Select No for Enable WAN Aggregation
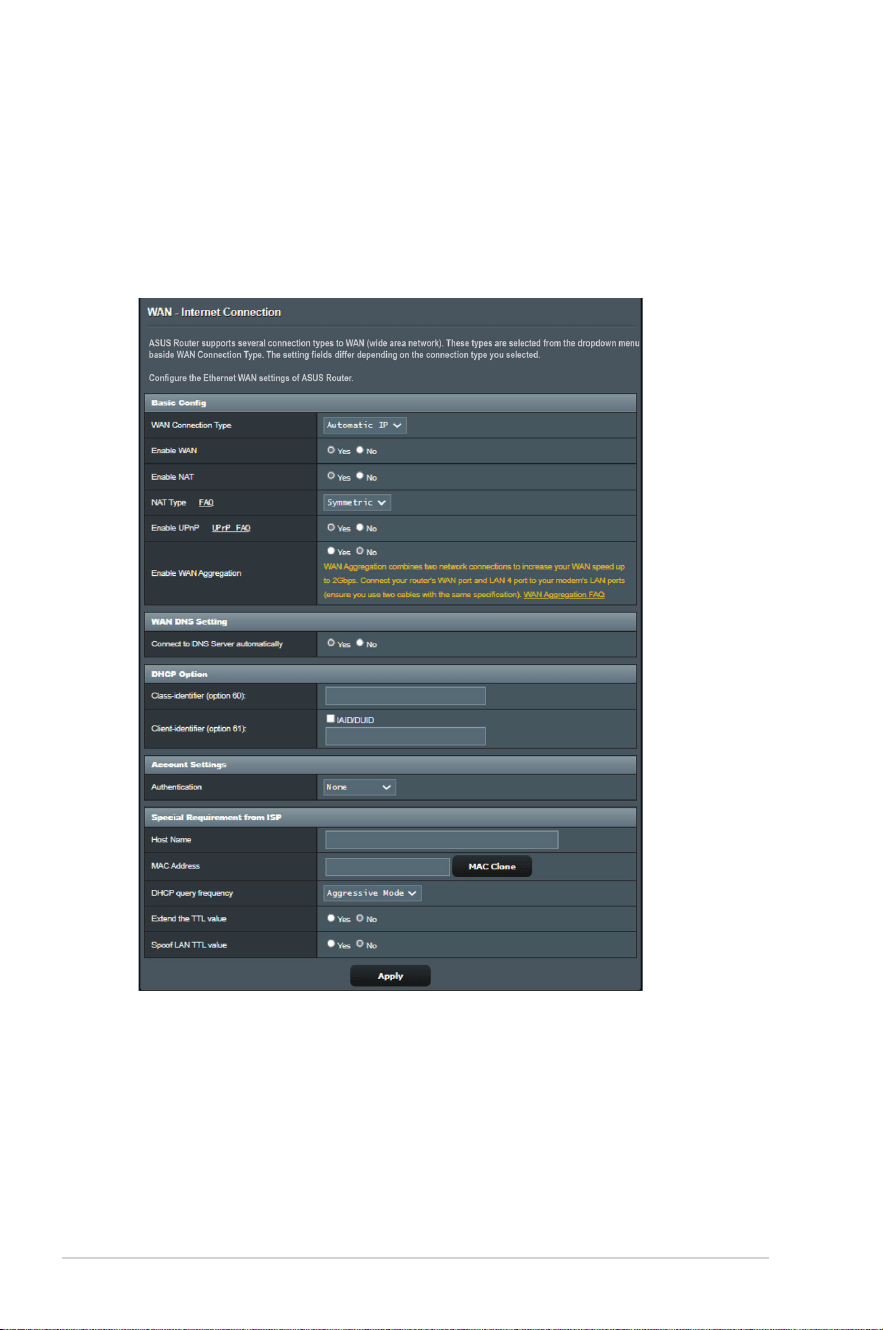Screen dimensions: 883x1330 pyautogui.click(x=359, y=550)
